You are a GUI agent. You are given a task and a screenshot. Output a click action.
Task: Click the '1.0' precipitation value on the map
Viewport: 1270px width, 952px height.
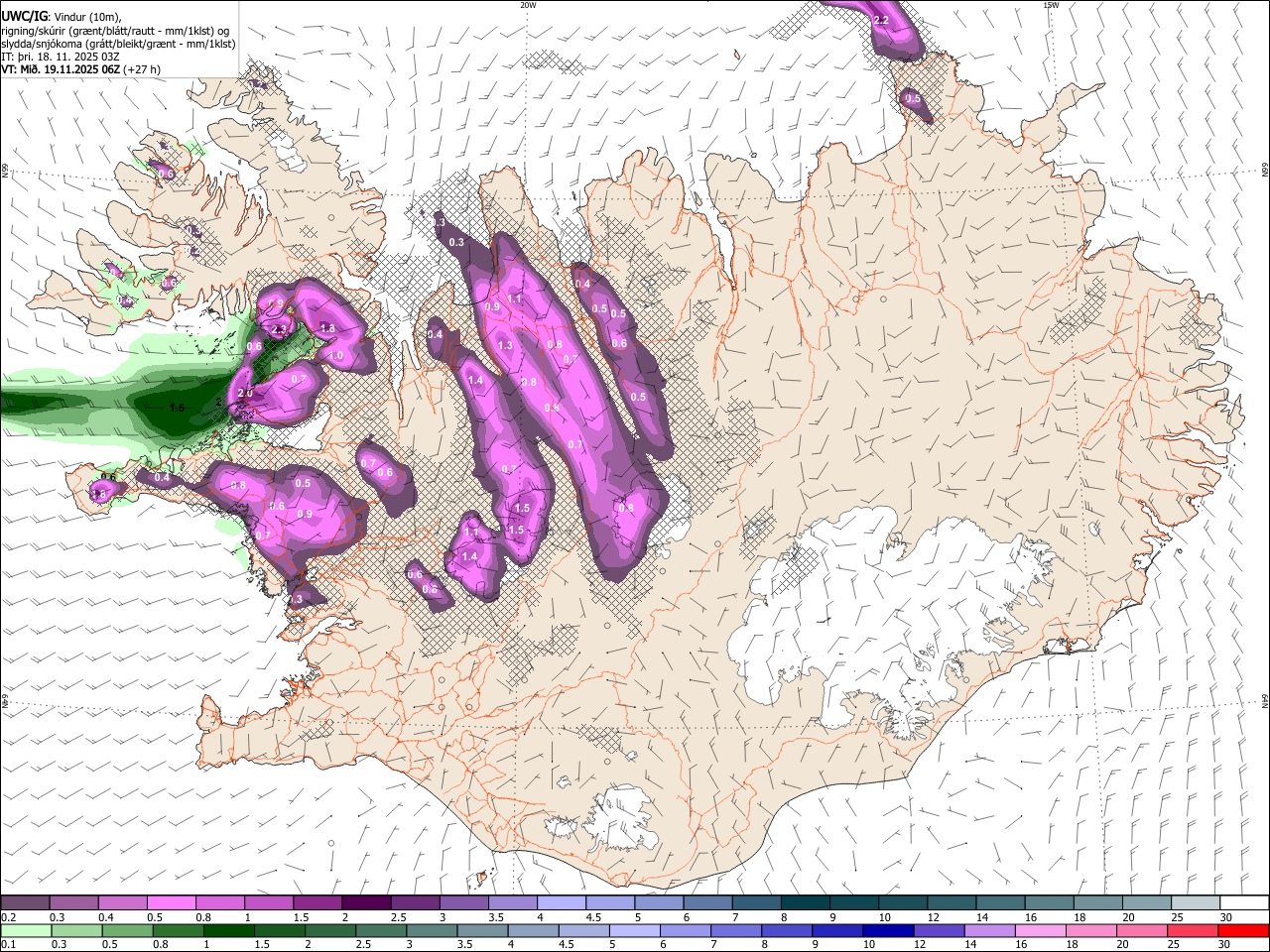335,356
